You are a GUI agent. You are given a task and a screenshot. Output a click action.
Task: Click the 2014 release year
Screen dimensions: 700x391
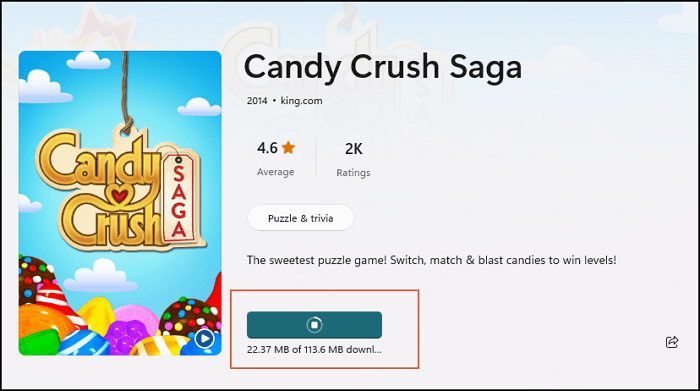257,101
